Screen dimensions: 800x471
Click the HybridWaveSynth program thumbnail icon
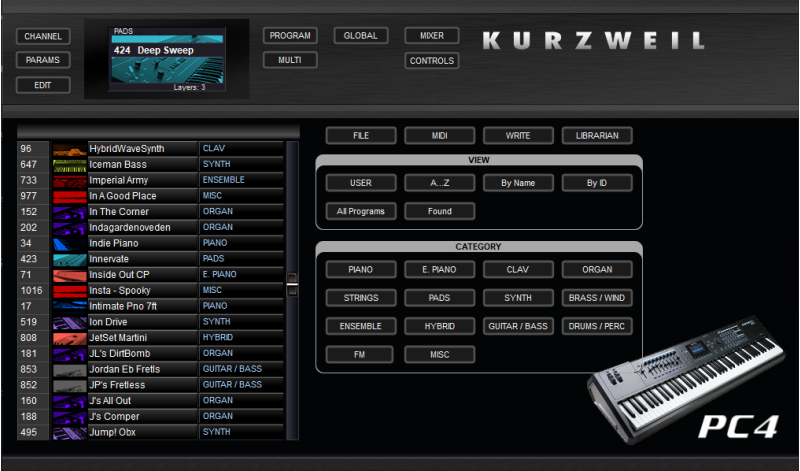(69, 149)
